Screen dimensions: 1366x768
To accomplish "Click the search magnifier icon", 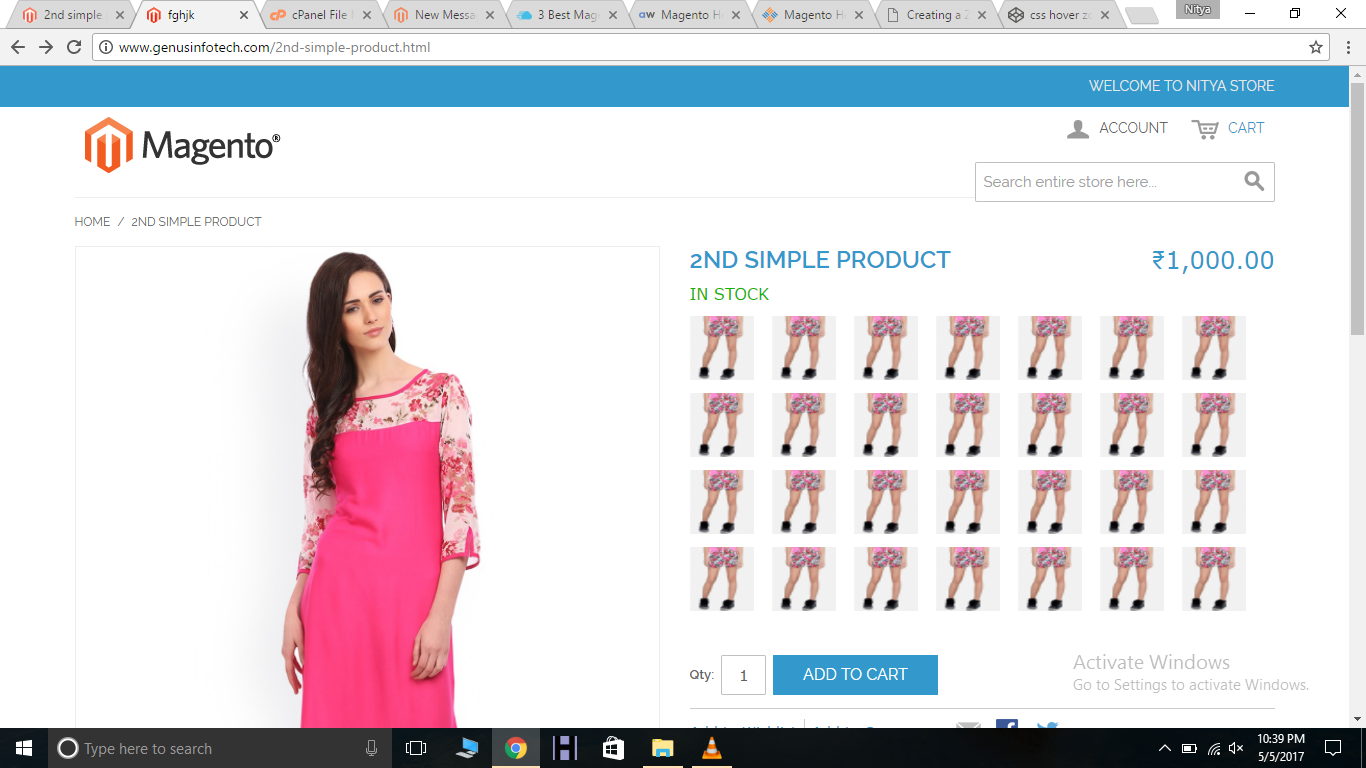I will pos(1253,181).
